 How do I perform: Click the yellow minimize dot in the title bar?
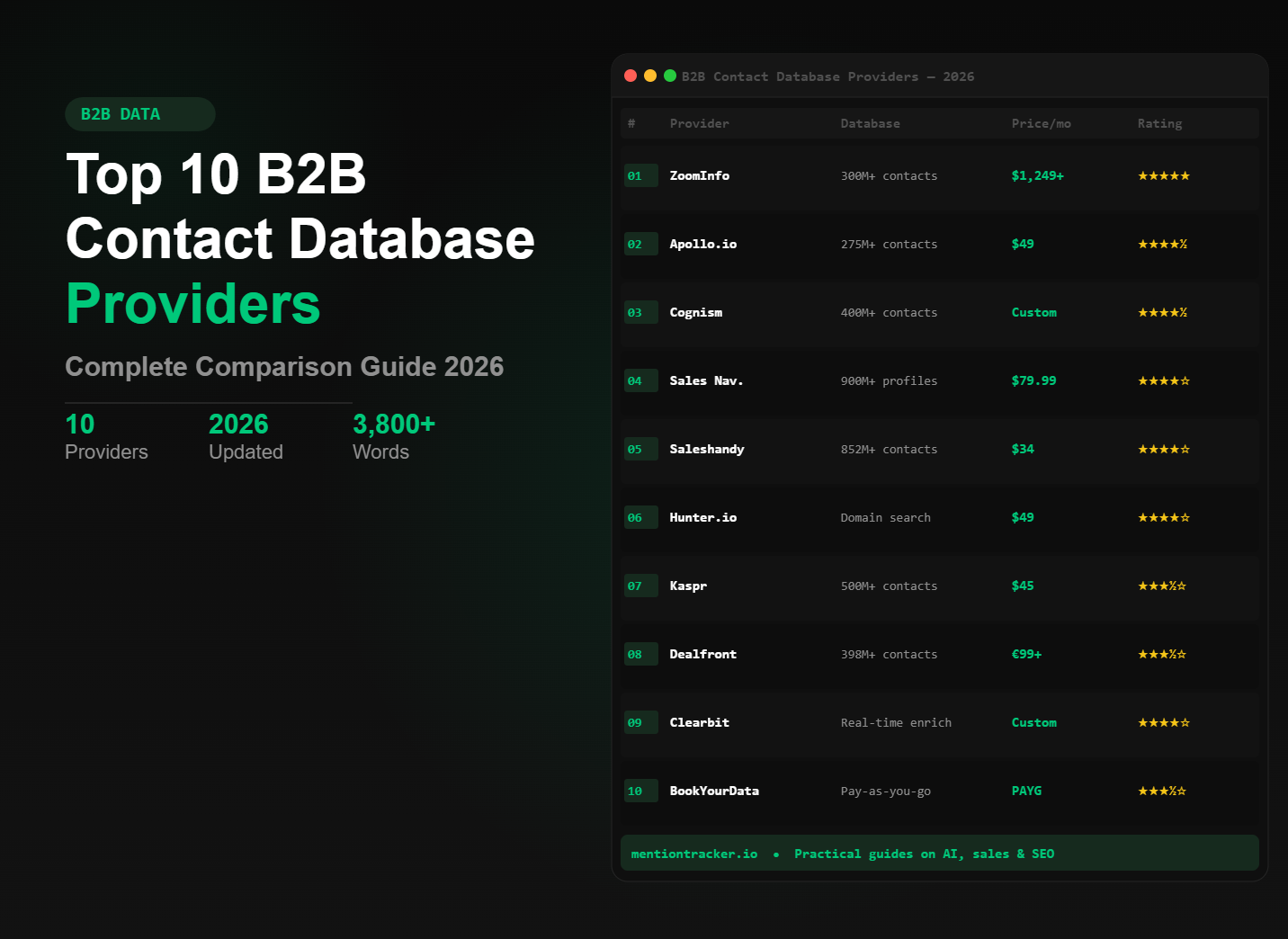(650, 76)
